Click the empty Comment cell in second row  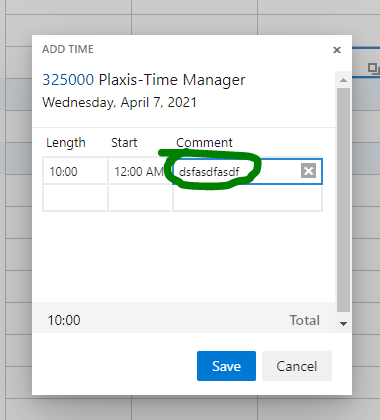click(247, 198)
